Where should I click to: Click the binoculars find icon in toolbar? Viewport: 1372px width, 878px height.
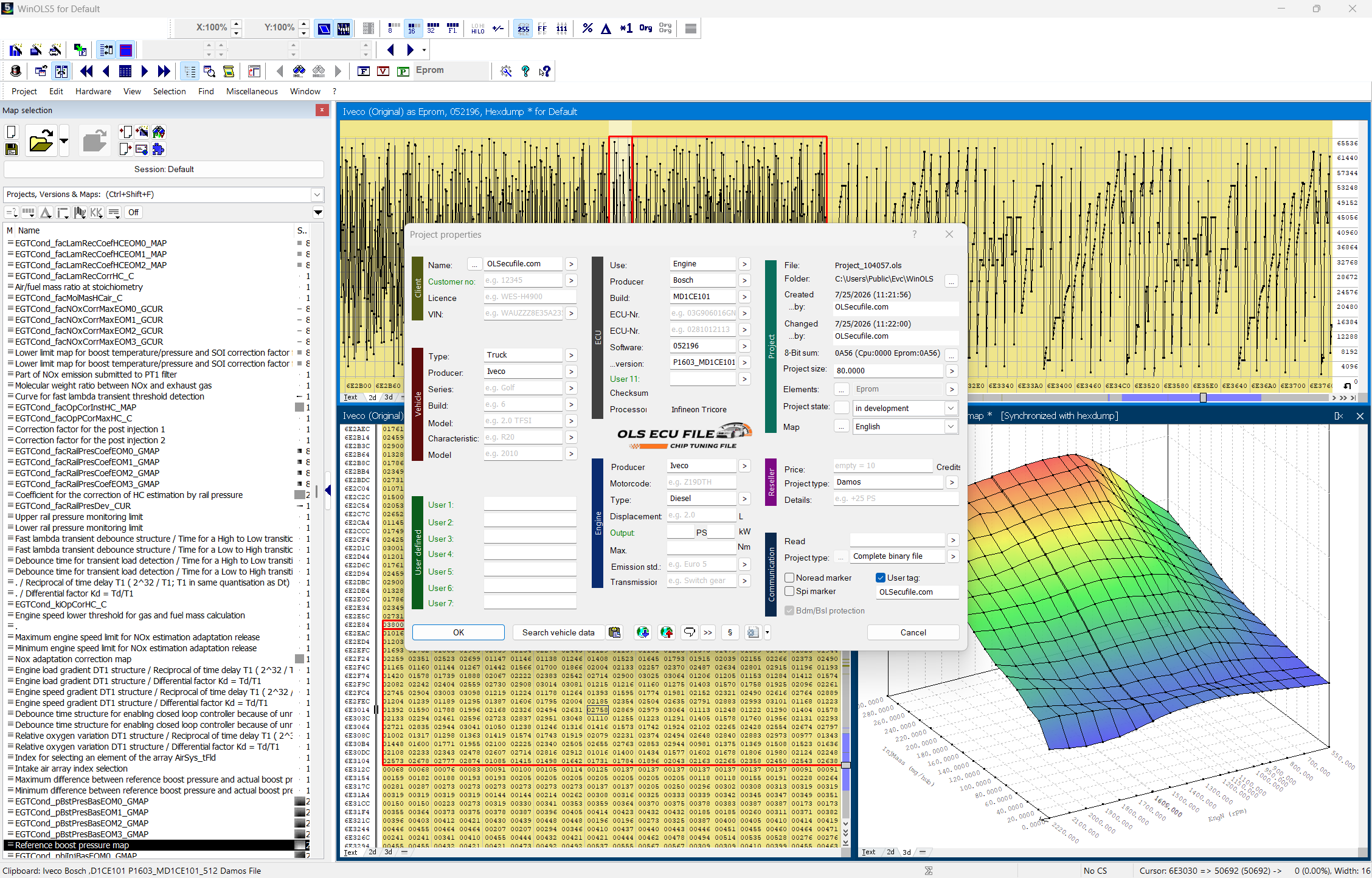pyautogui.click(x=299, y=71)
